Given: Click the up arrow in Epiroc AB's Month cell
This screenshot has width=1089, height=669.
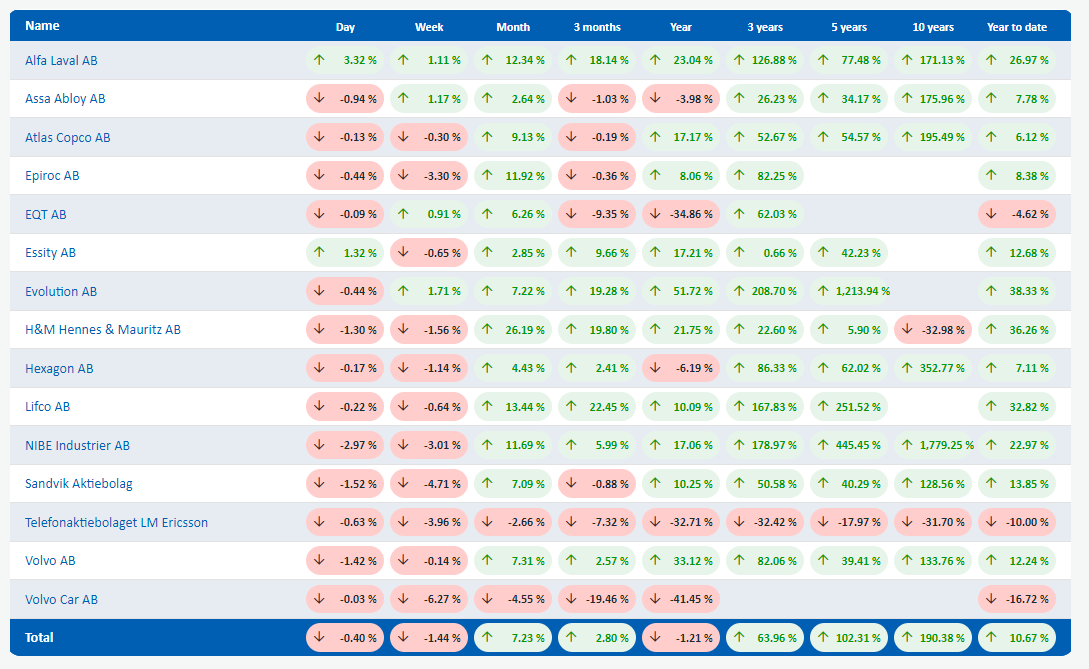Looking at the screenshot, I should pos(487,176).
